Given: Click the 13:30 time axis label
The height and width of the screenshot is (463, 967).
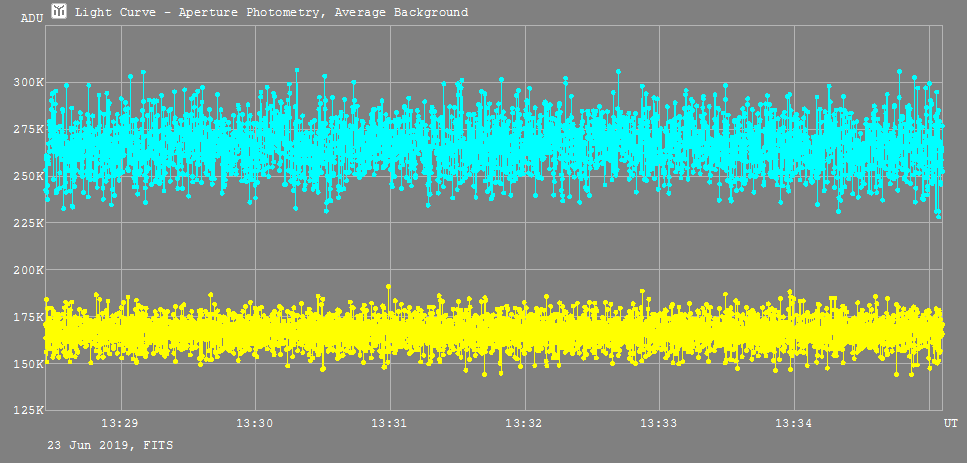Looking at the screenshot, I should pos(255,424).
